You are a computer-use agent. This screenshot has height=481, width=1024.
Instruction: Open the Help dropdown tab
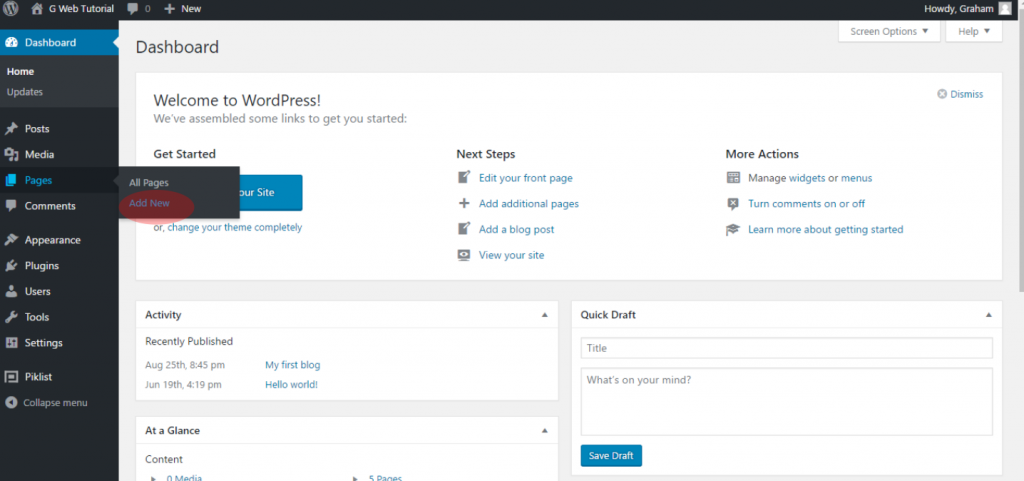[973, 31]
